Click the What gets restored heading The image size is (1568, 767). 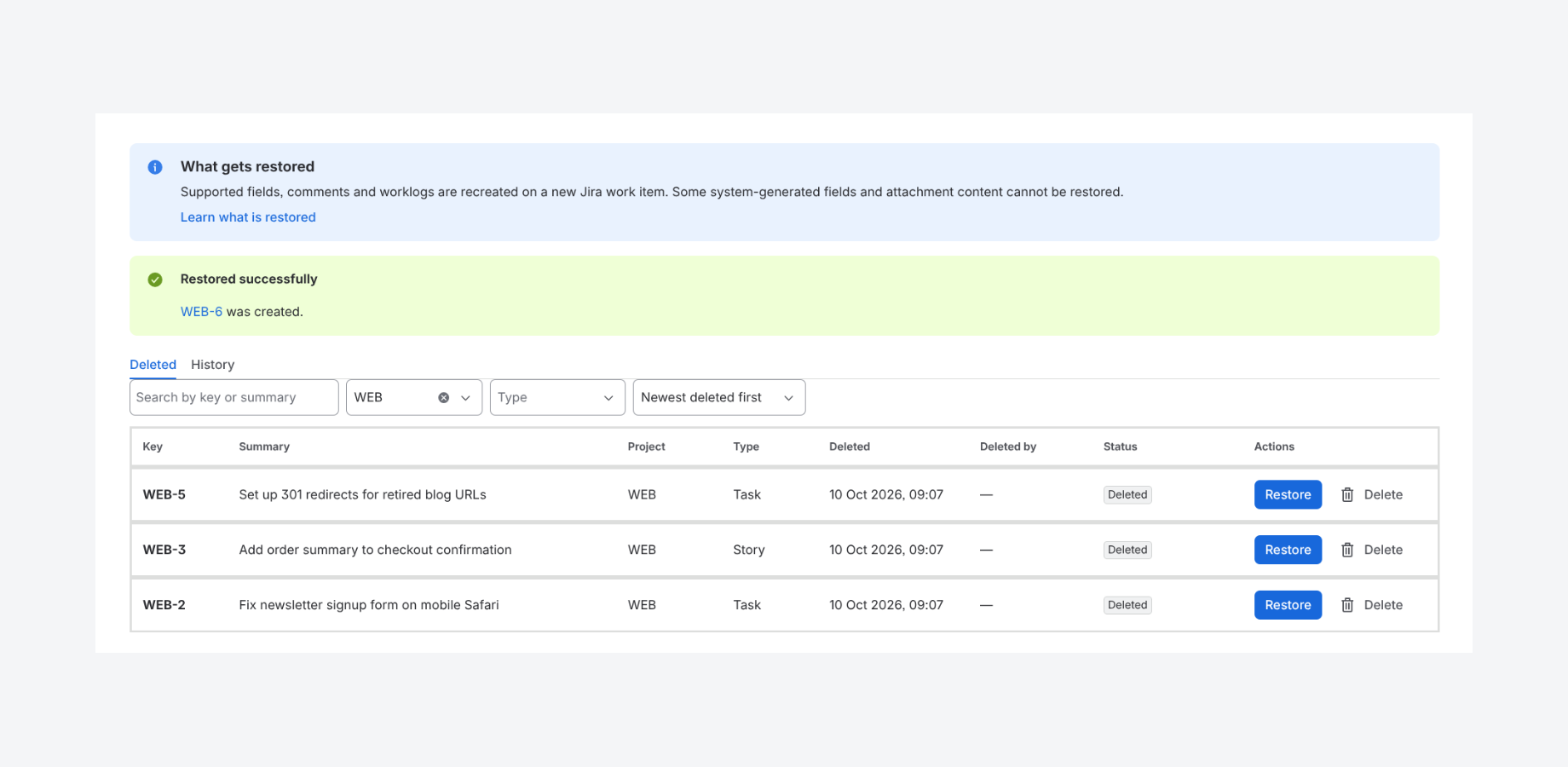point(247,167)
